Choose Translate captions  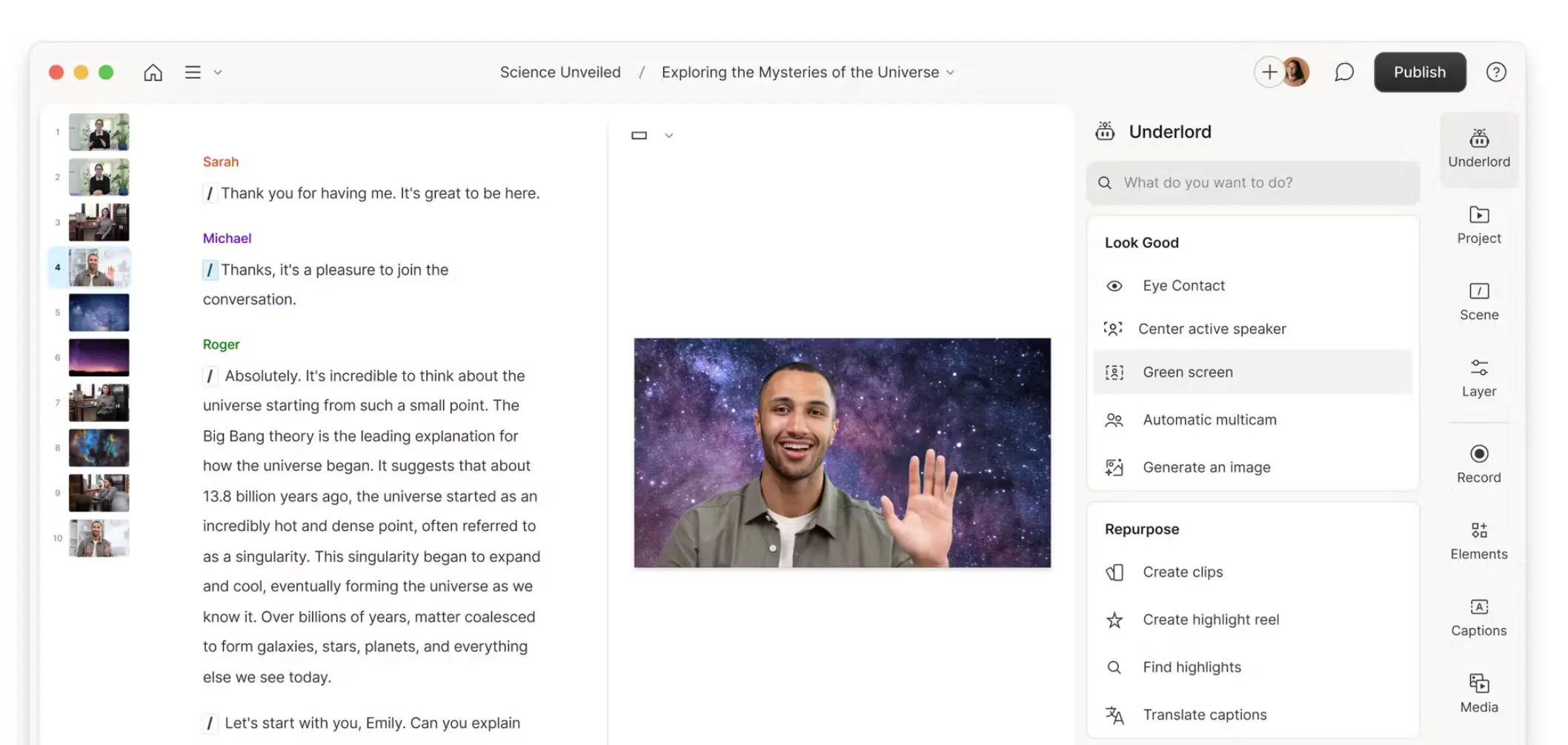[x=1252, y=715]
